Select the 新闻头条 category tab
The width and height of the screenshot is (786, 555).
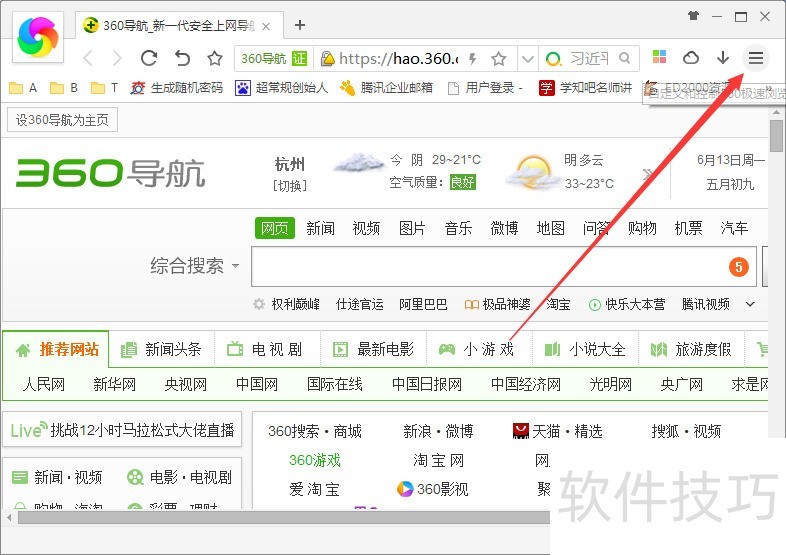(x=161, y=349)
